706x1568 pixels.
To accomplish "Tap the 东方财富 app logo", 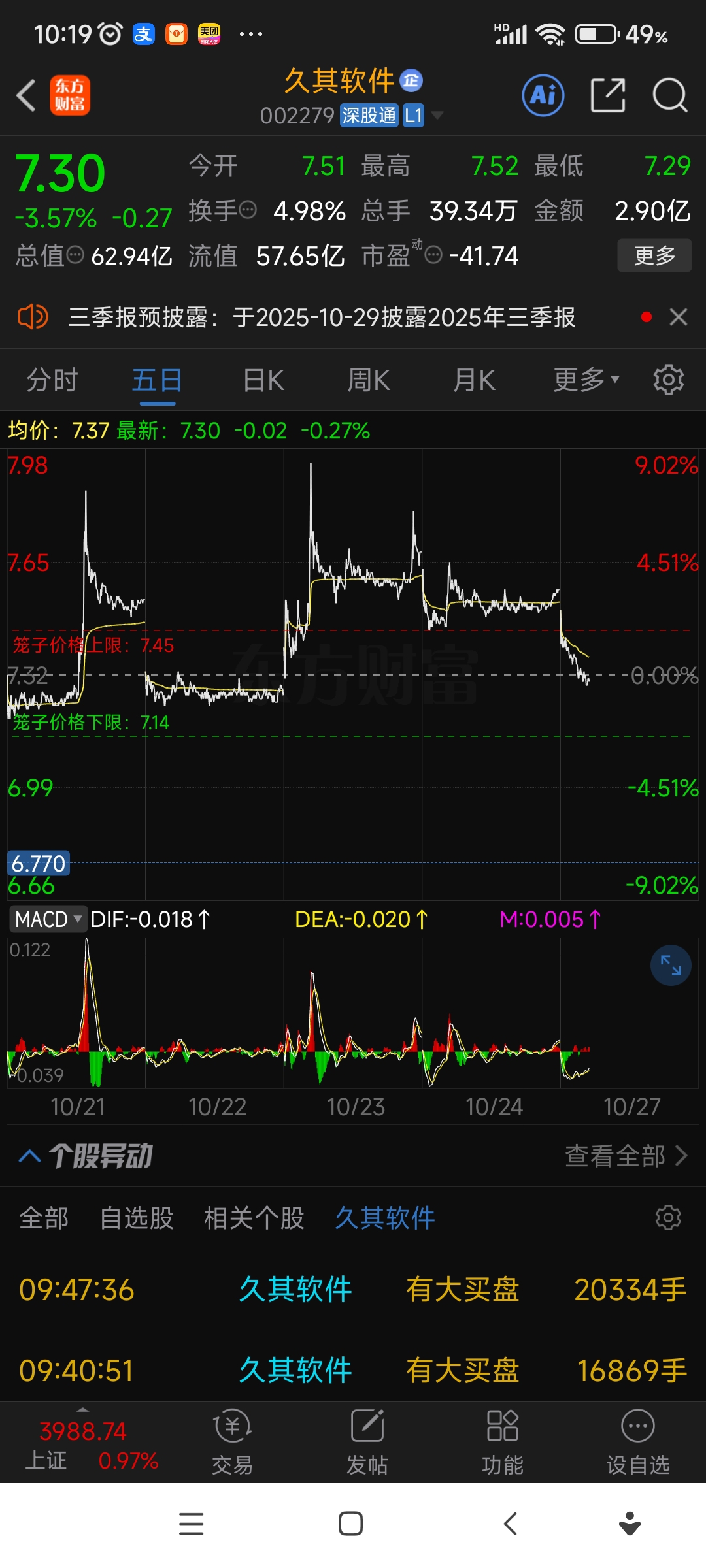I will pyautogui.click(x=70, y=95).
